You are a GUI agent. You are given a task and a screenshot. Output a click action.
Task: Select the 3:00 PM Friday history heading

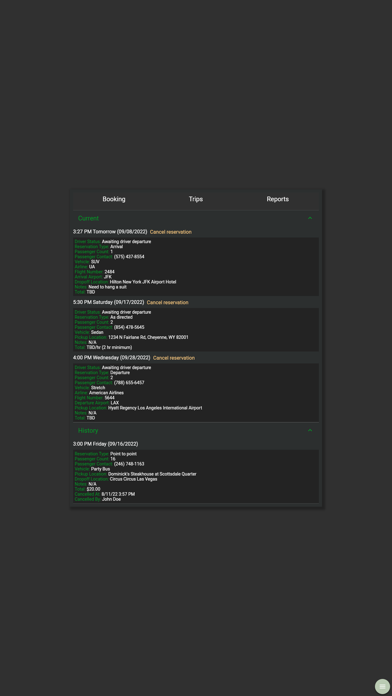(106, 444)
